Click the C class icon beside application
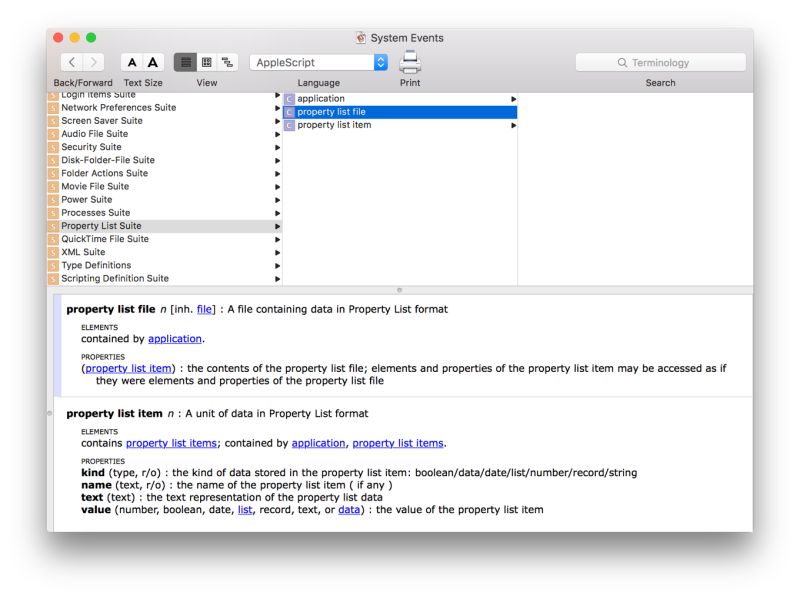 289,98
